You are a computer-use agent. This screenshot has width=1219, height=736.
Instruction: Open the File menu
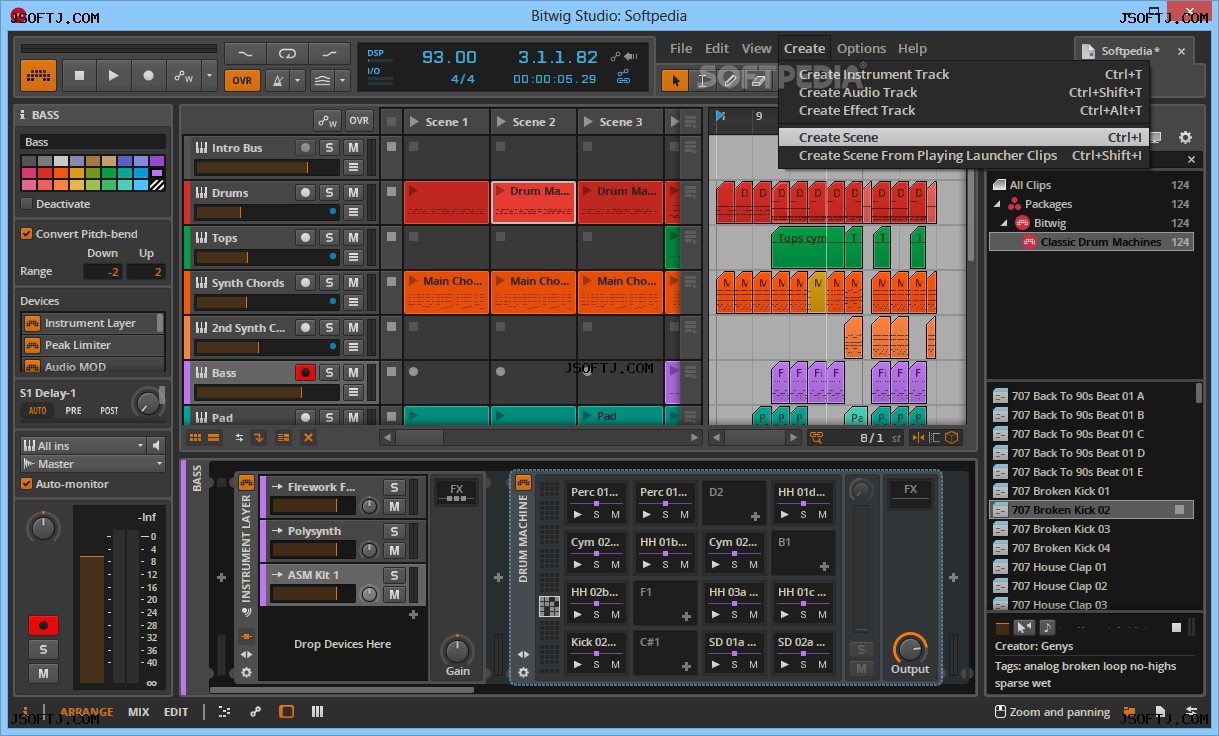(x=681, y=48)
